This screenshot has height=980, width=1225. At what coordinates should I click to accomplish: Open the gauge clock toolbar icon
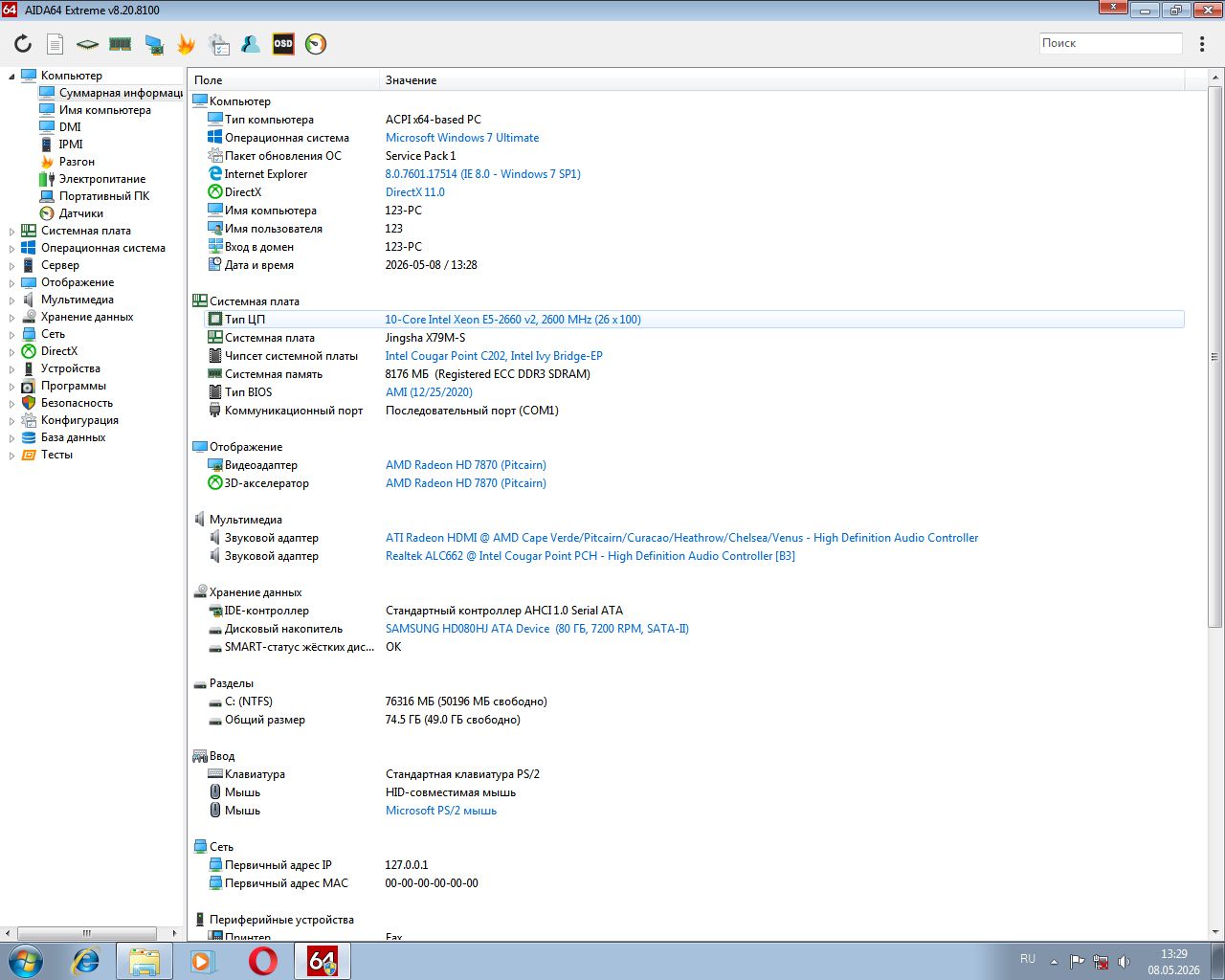[316, 44]
